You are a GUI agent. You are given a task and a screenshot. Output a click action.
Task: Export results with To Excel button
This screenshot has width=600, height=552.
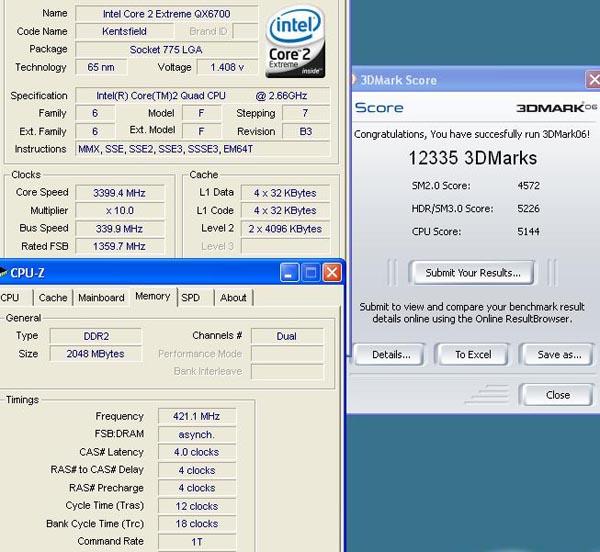473,355
